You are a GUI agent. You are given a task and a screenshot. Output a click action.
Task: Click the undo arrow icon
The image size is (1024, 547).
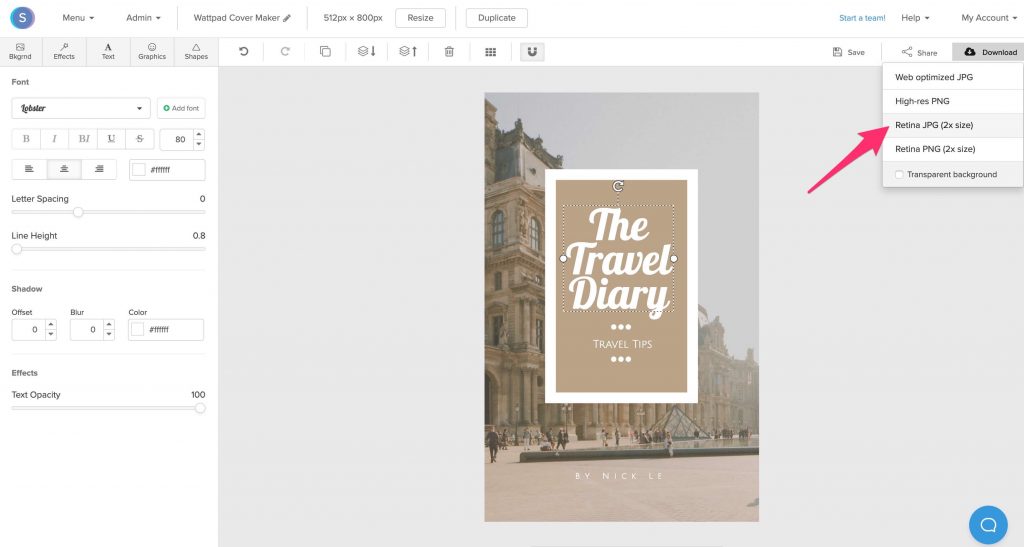(x=244, y=52)
